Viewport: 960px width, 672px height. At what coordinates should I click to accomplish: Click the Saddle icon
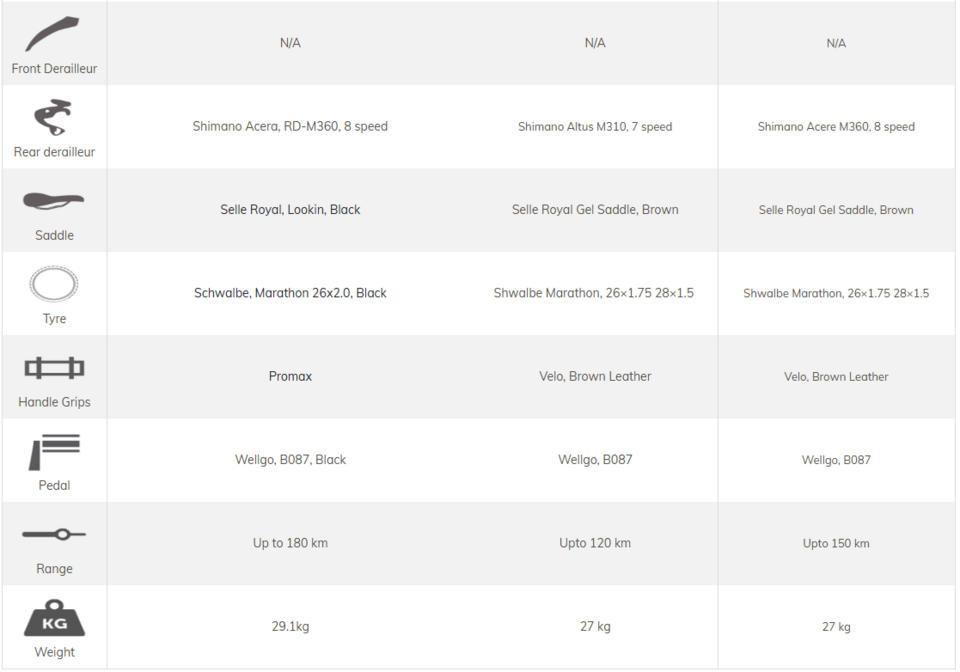click(x=54, y=201)
